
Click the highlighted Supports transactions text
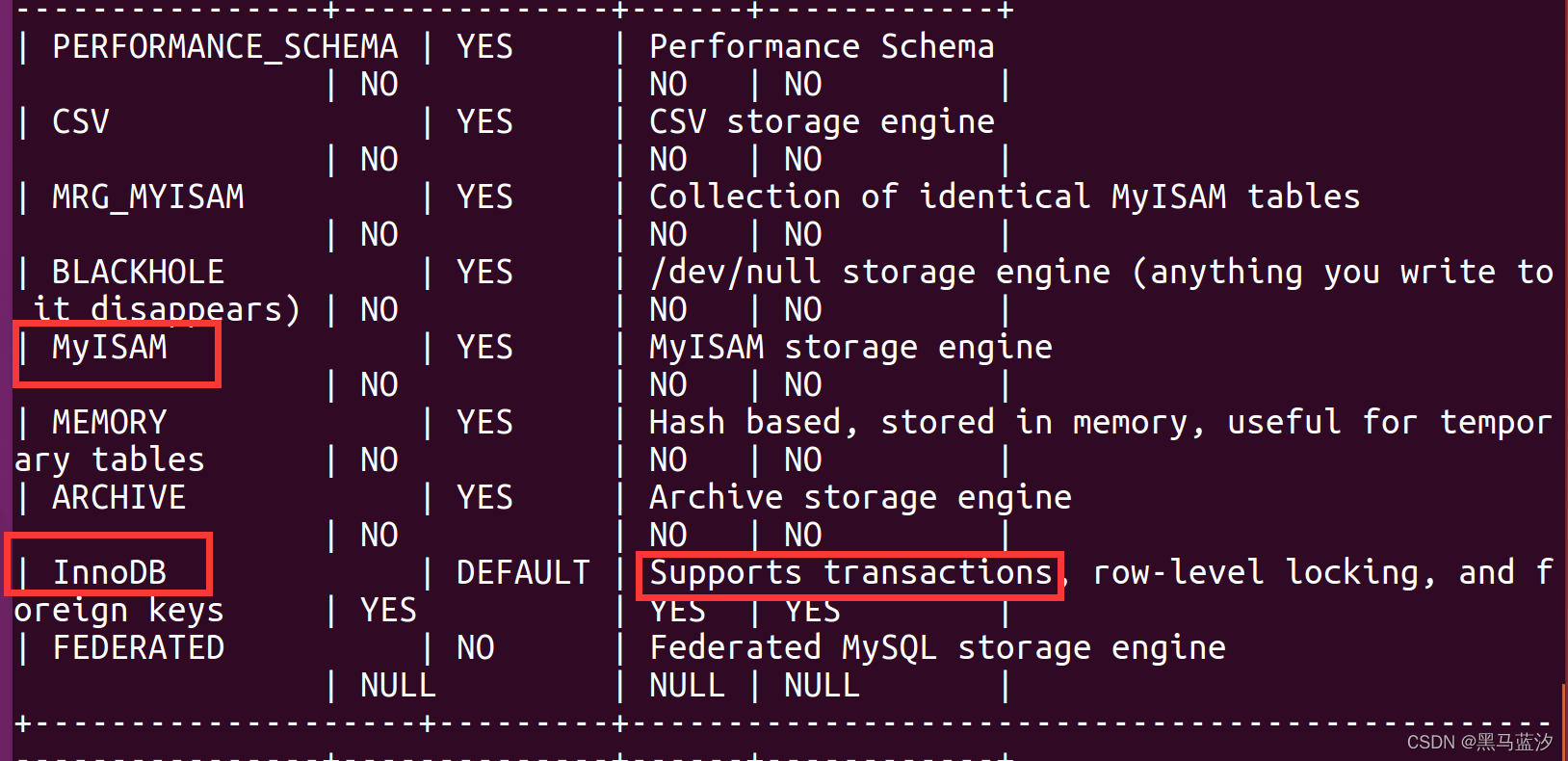tap(850, 572)
